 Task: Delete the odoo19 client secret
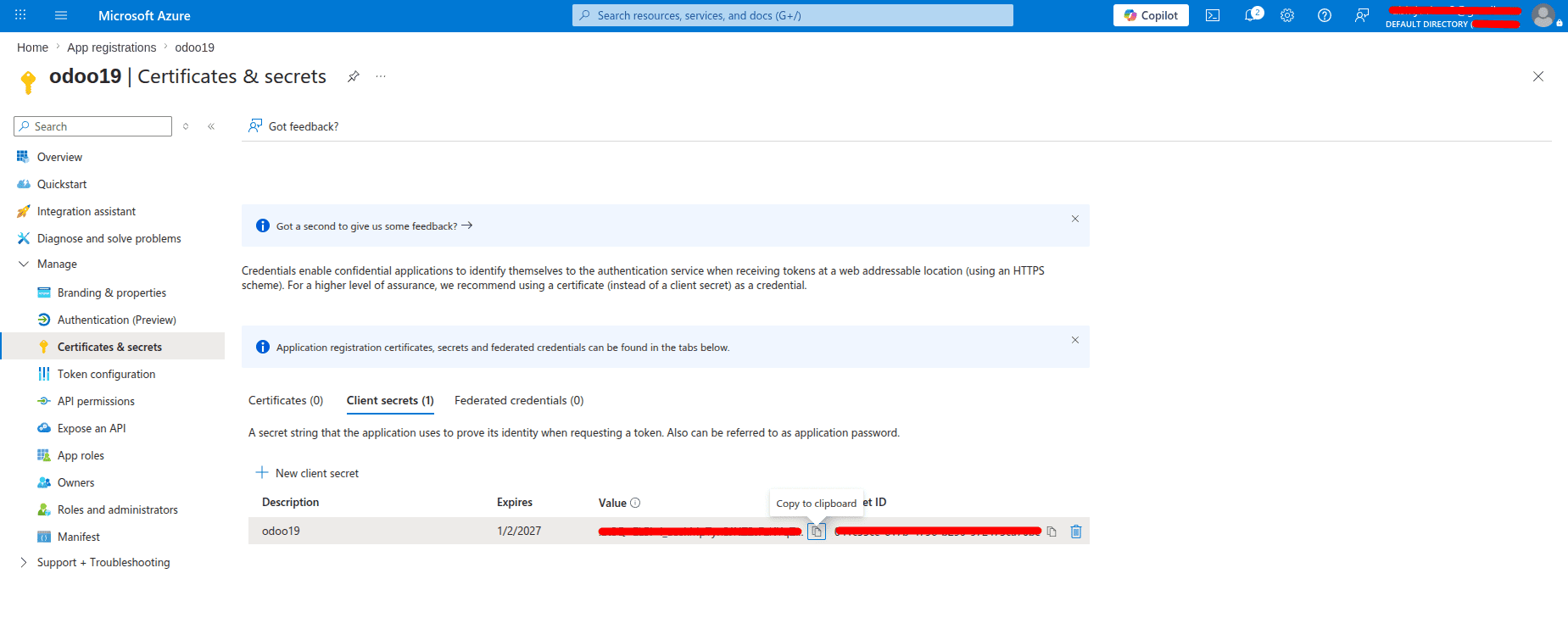[x=1076, y=532]
